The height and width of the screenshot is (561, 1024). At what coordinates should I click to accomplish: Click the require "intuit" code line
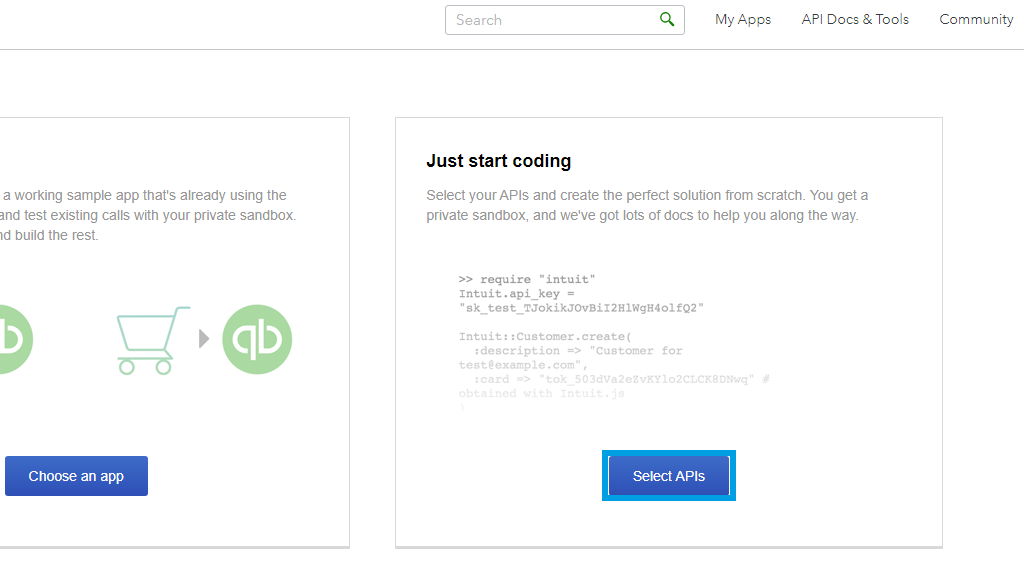(526, 280)
